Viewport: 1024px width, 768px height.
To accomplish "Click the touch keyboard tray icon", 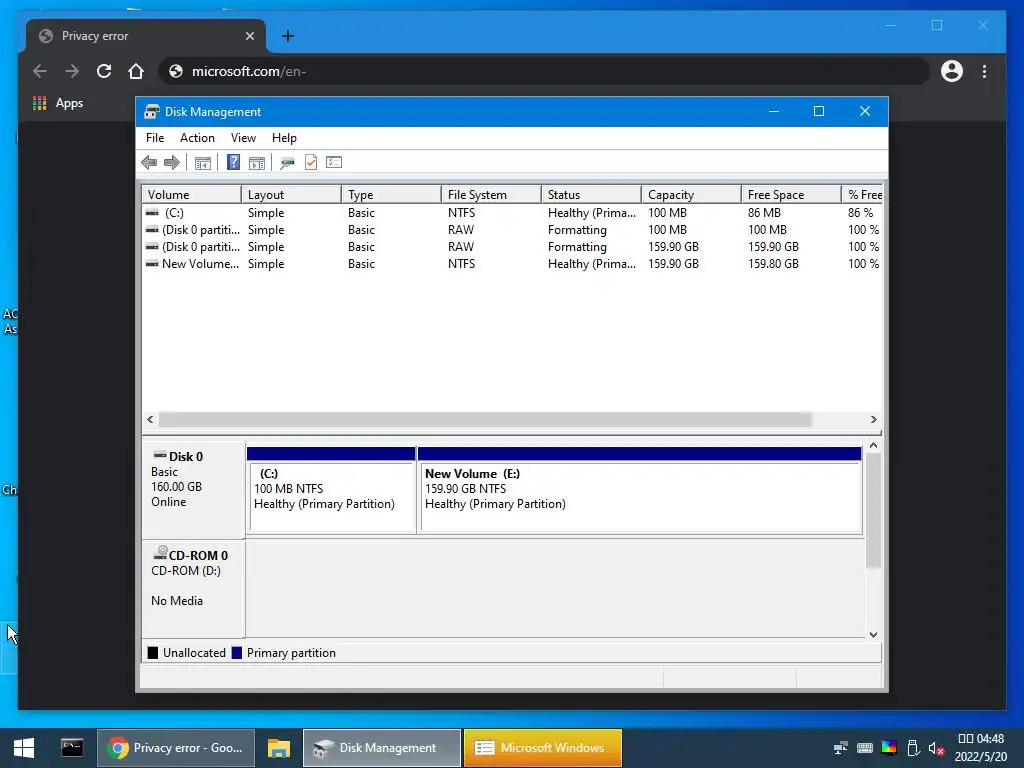I will click(865, 748).
